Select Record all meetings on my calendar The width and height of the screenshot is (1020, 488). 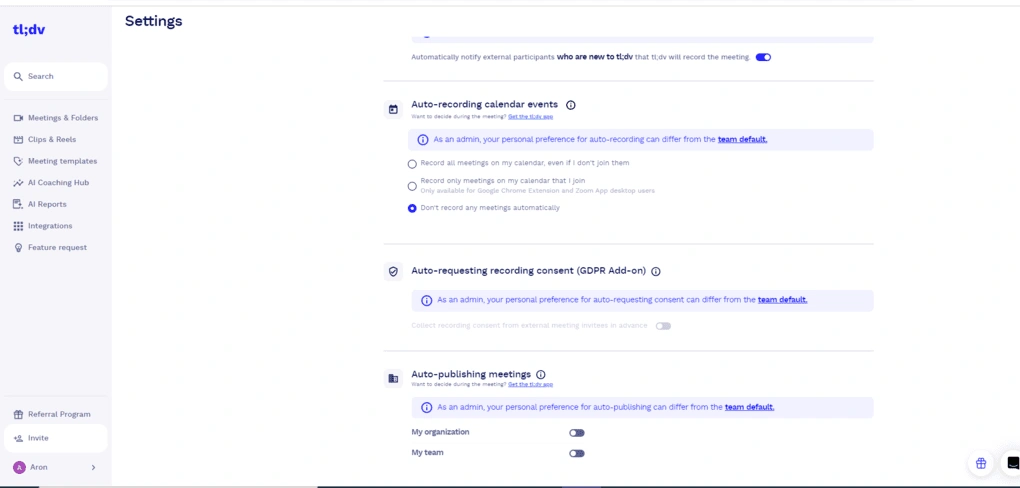(x=412, y=164)
